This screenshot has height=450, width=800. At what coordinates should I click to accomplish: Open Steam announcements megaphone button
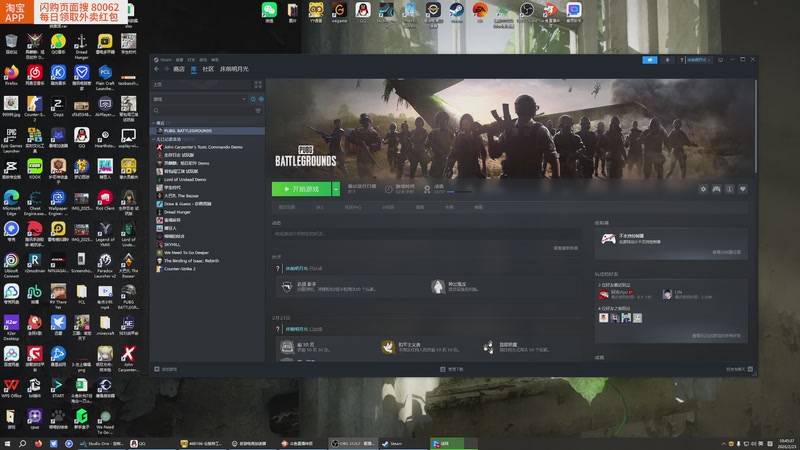(649, 60)
